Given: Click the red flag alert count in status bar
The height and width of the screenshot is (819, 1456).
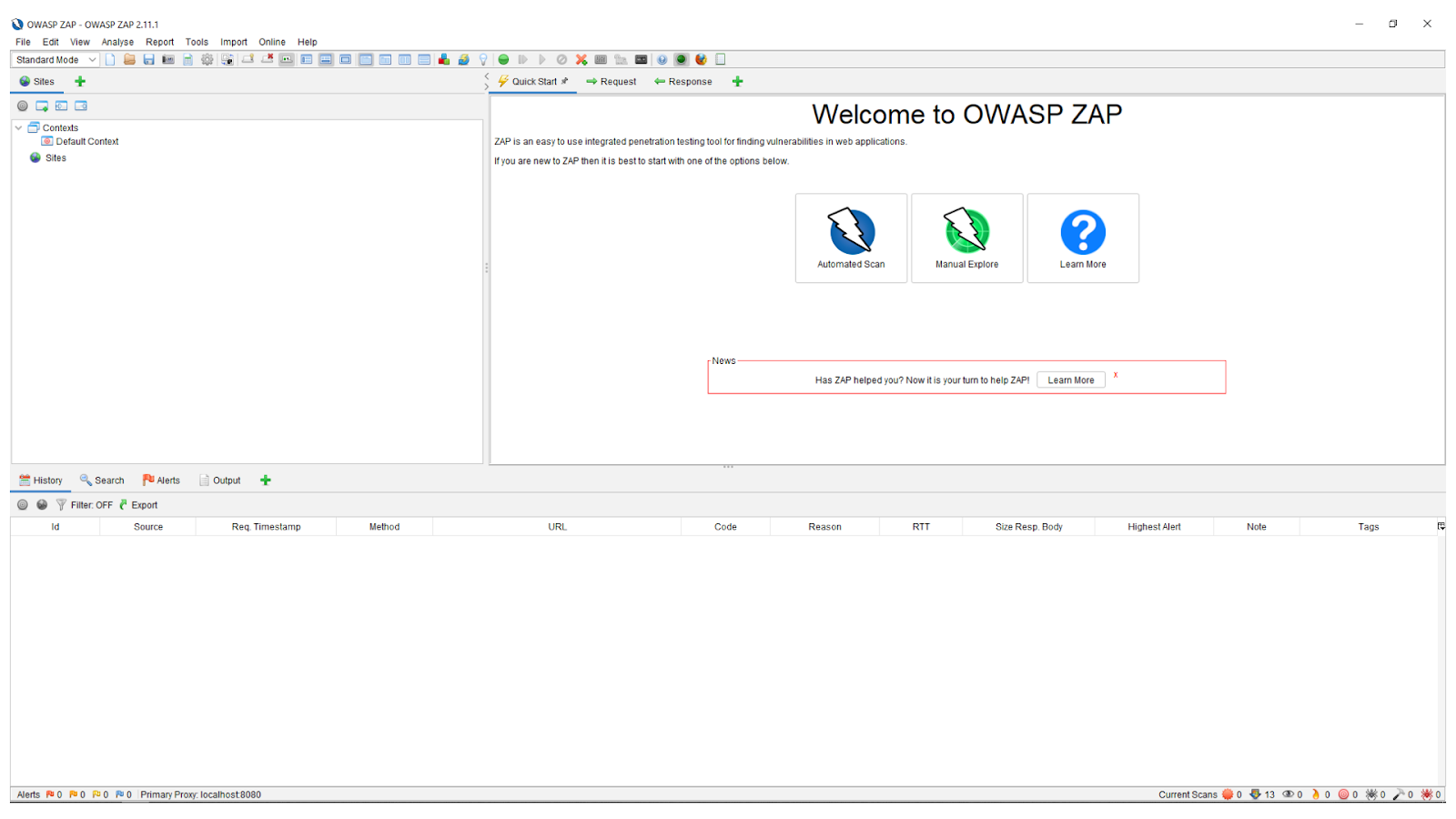Looking at the screenshot, I should pos(55,794).
